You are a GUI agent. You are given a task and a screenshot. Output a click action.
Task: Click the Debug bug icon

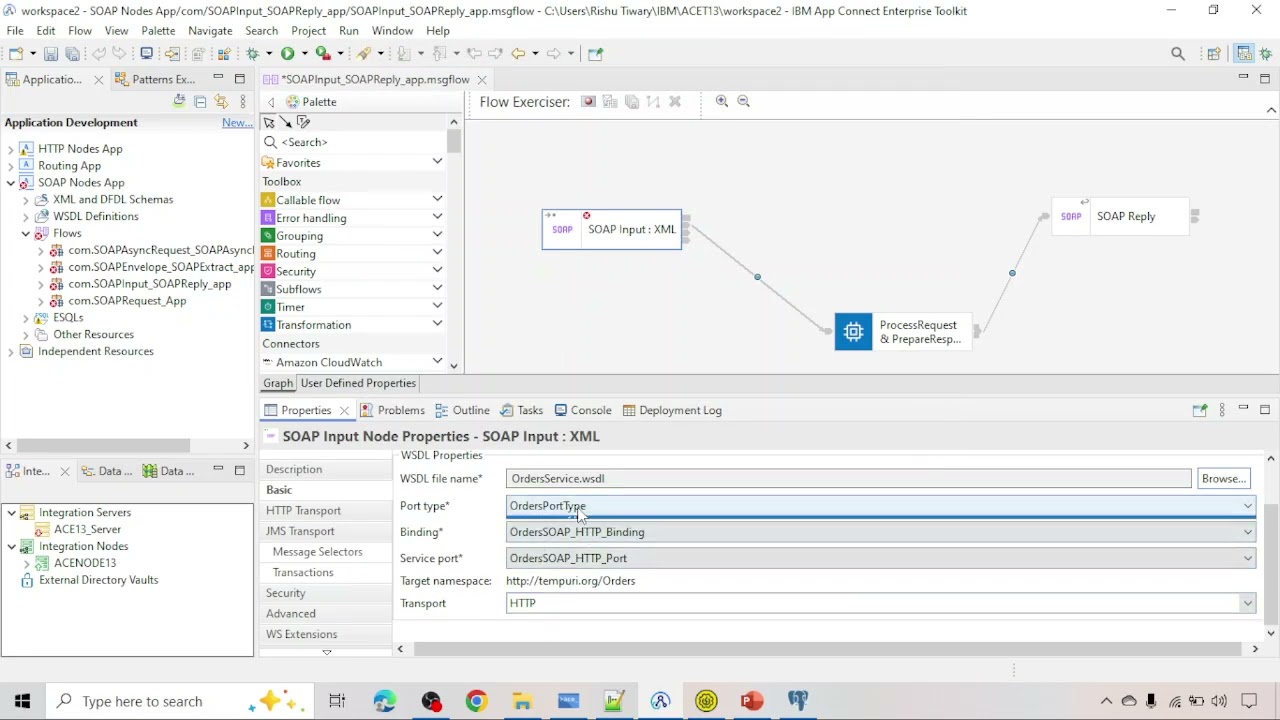[x=253, y=54]
